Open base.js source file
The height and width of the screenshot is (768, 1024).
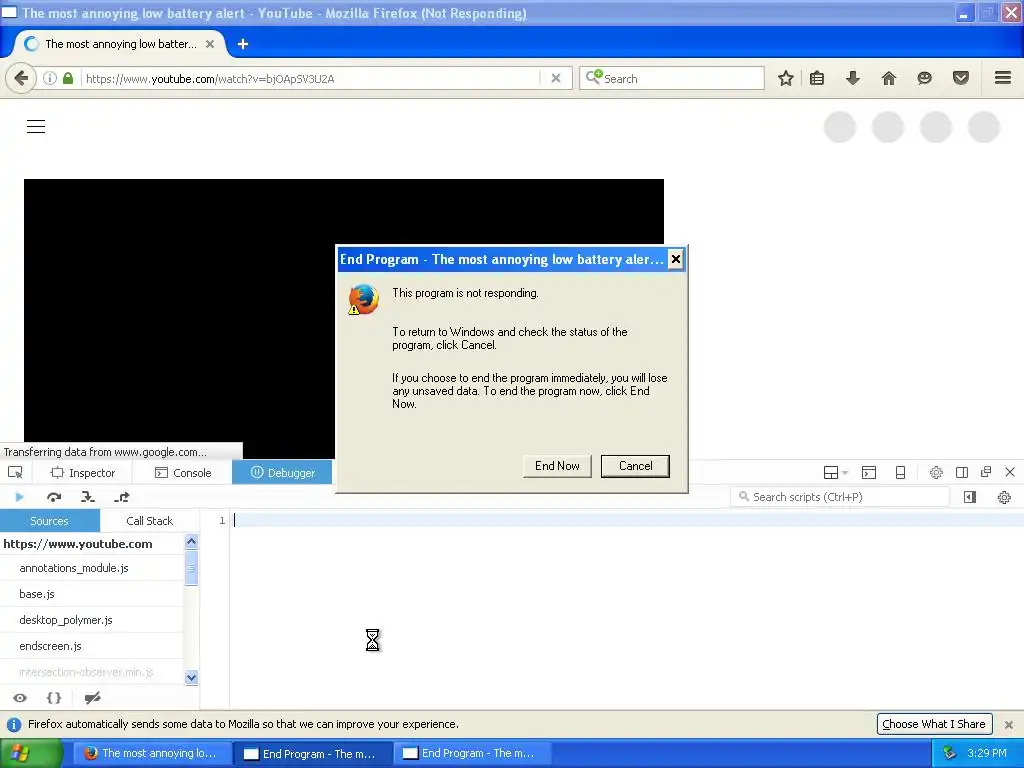pyautogui.click(x=91, y=594)
